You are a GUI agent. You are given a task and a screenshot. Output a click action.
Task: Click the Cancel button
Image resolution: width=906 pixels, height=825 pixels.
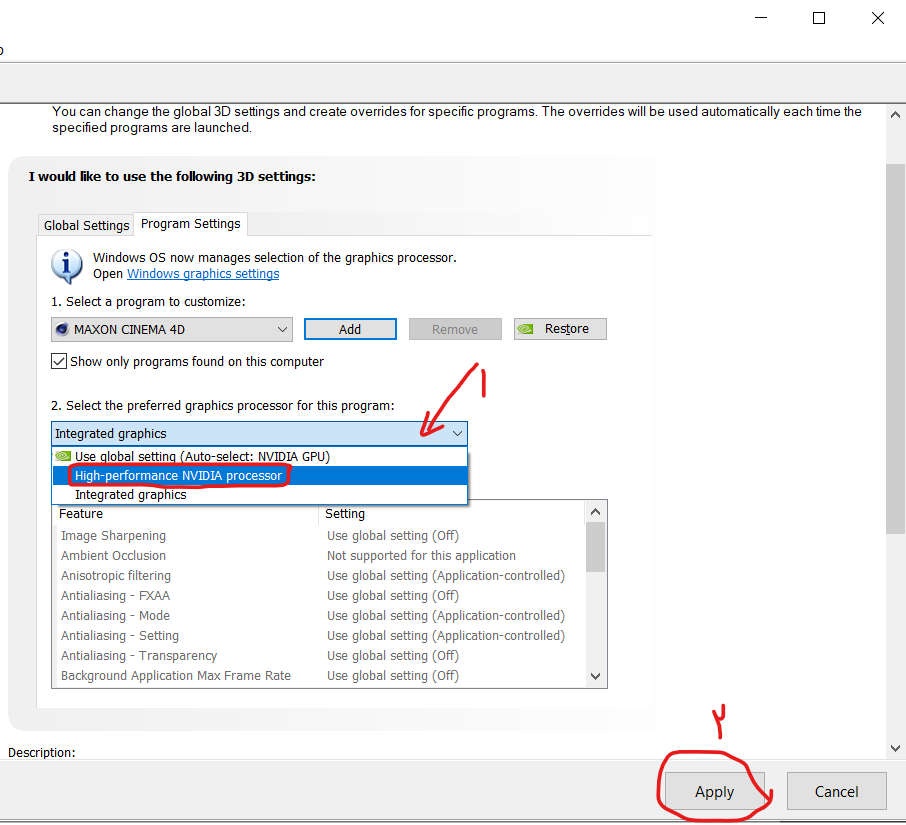pos(836,791)
